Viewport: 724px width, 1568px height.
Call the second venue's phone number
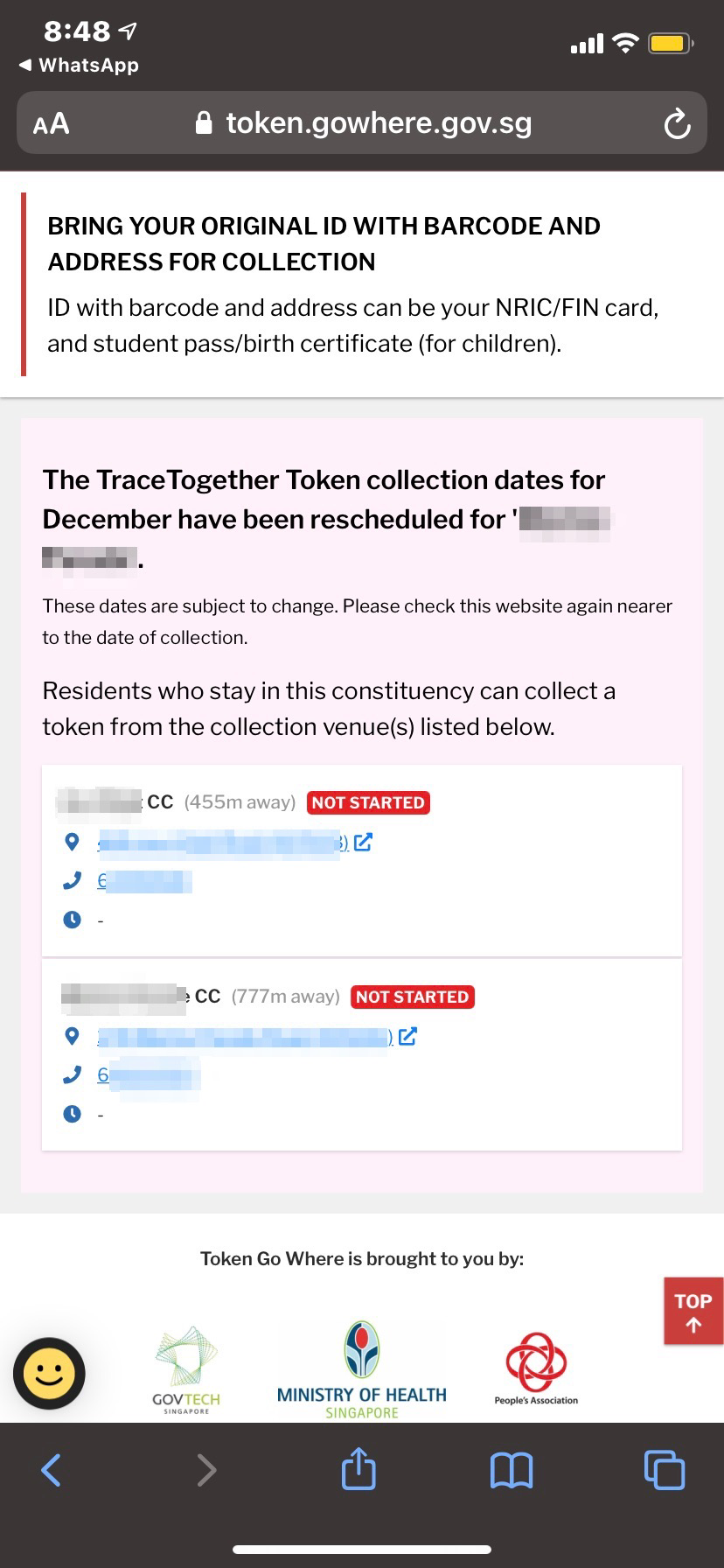[x=149, y=1075]
